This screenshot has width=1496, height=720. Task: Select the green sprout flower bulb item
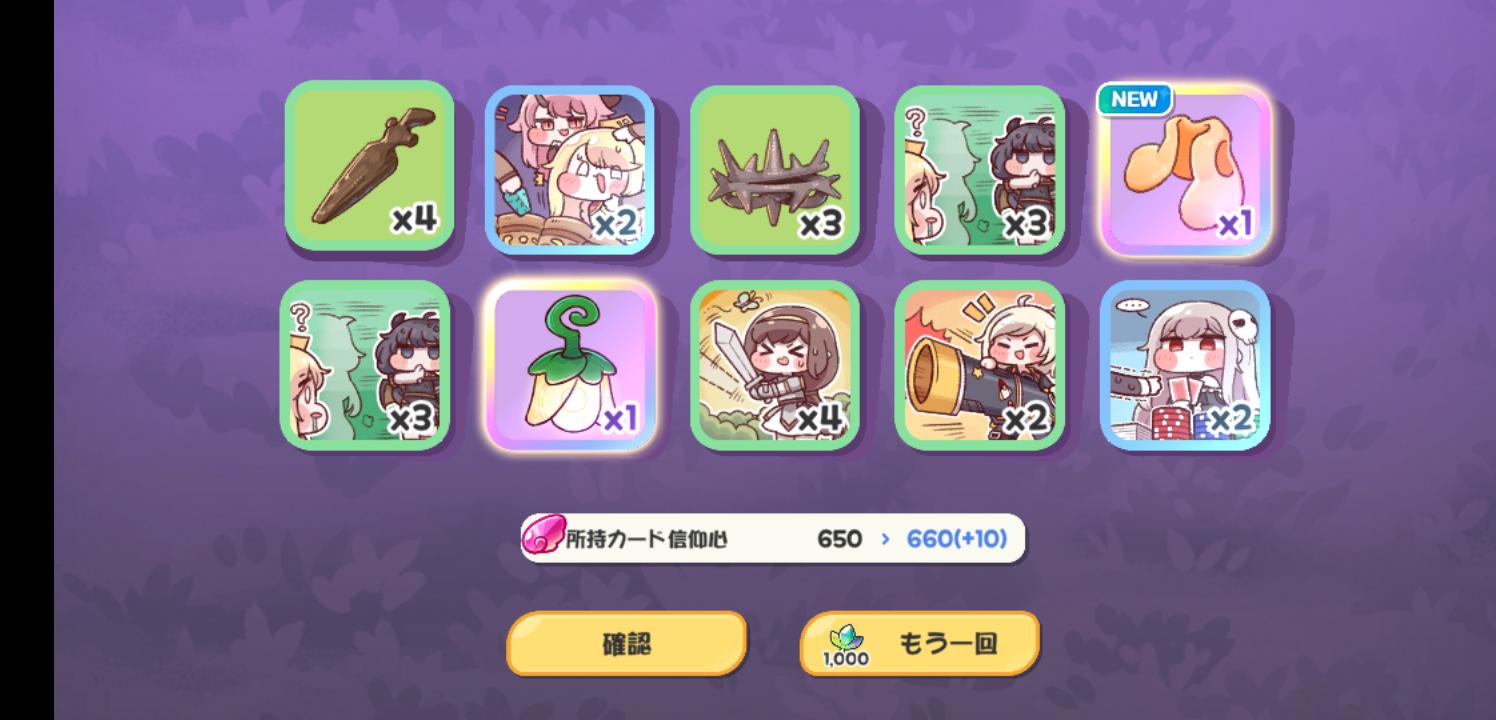click(x=570, y=366)
